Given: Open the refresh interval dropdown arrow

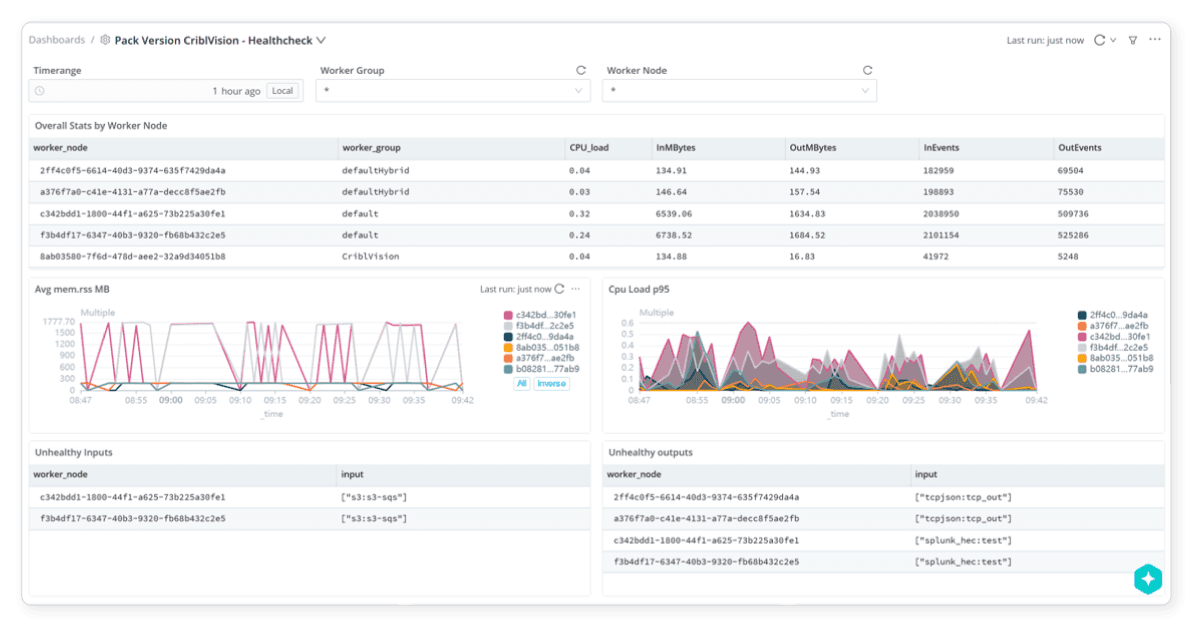Looking at the screenshot, I should click(x=1113, y=41).
